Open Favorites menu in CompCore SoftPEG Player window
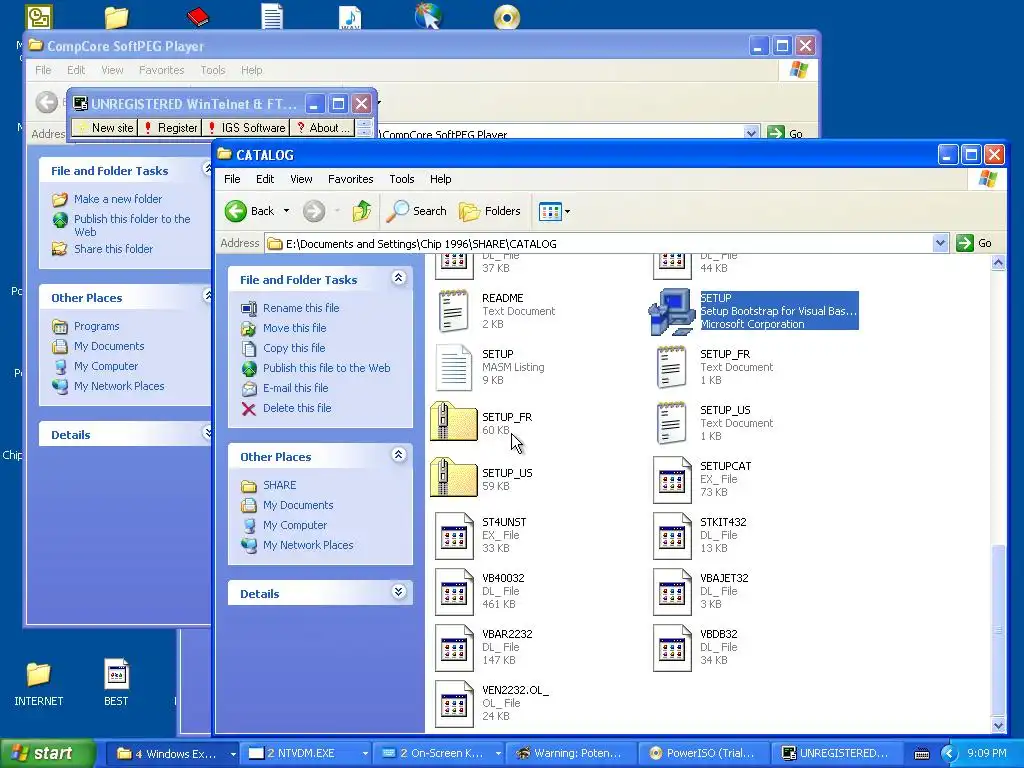 [x=161, y=70]
